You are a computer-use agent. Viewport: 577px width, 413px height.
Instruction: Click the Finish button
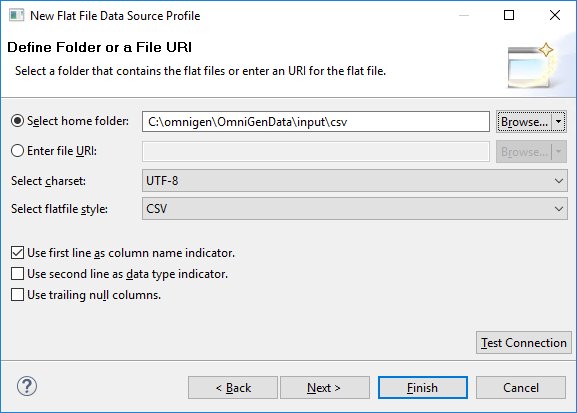point(423,388)
